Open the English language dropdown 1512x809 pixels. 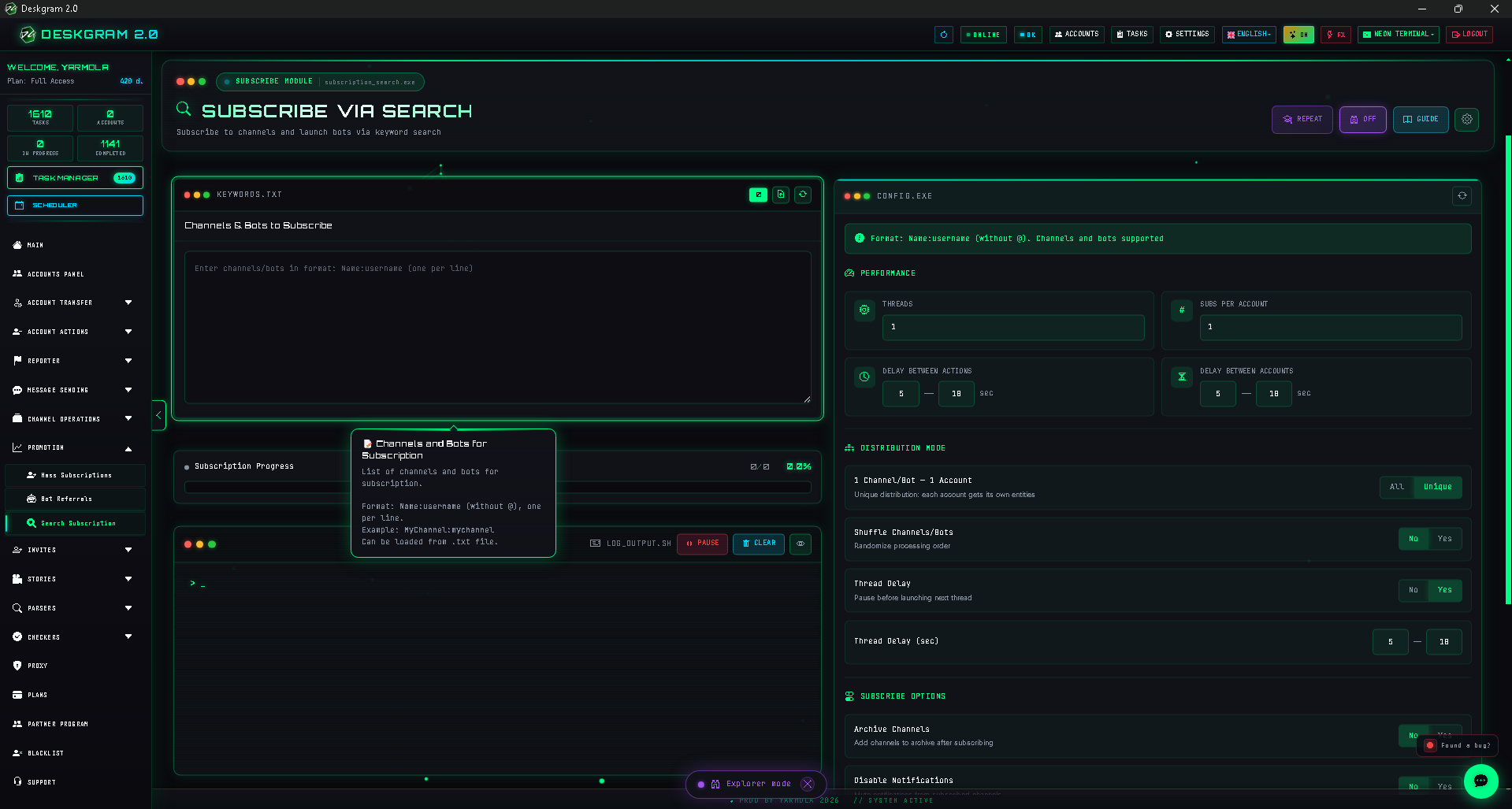coord(1249,35)
